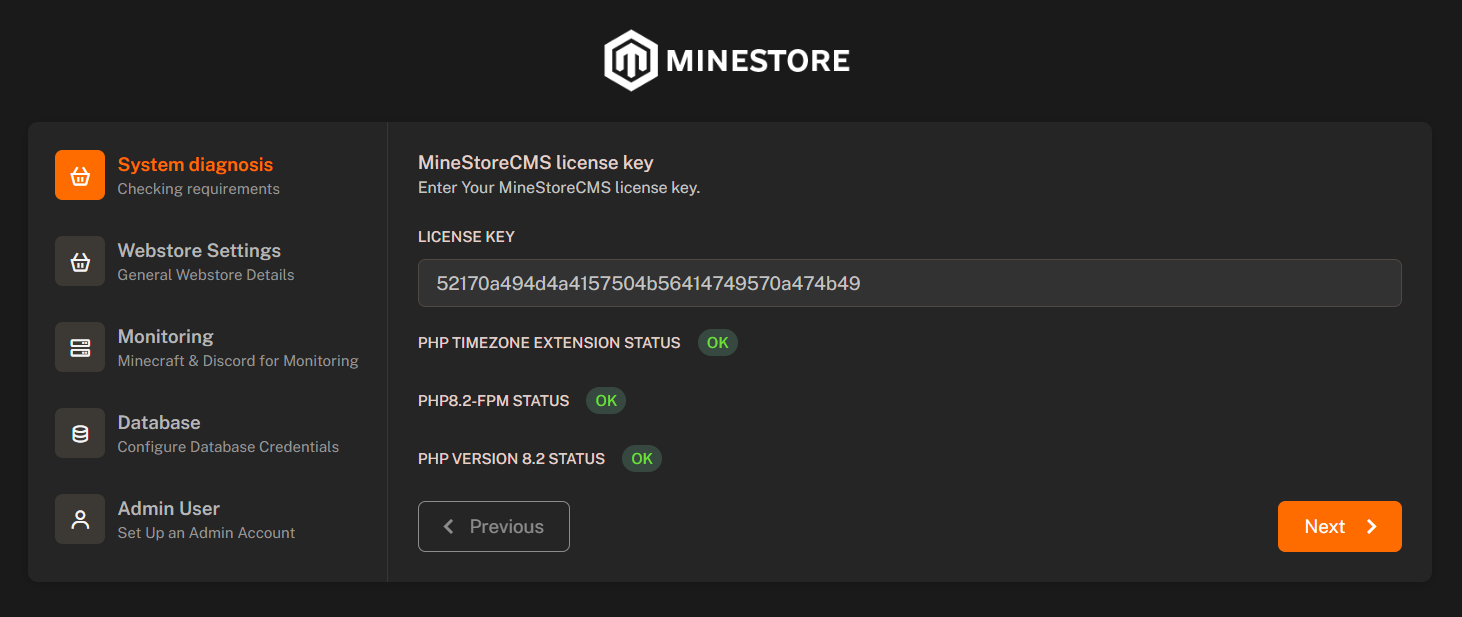Click the Webstore Settings basket icon
The height and width of the screenshot is (617, 1462).
point(80,261)
